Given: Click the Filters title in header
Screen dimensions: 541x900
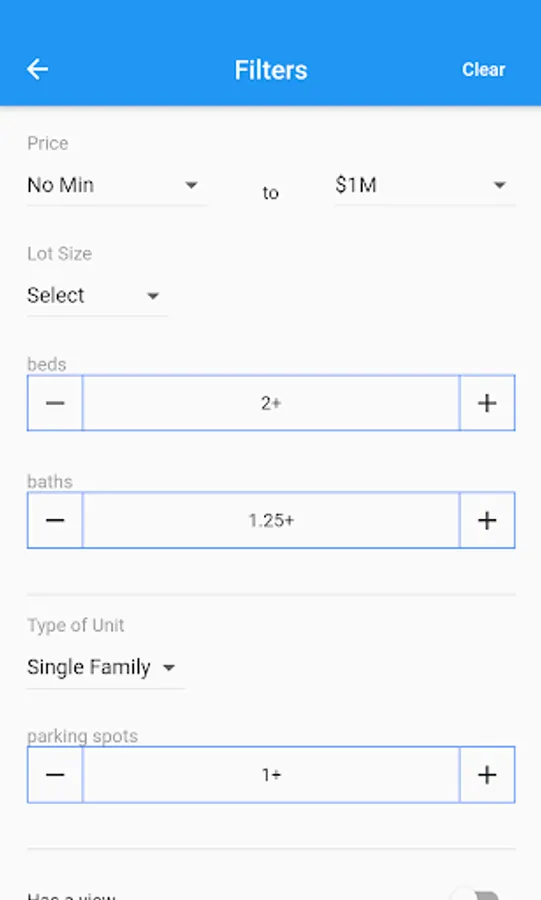Looking at the screenshot, I should (x=271, y=70).
